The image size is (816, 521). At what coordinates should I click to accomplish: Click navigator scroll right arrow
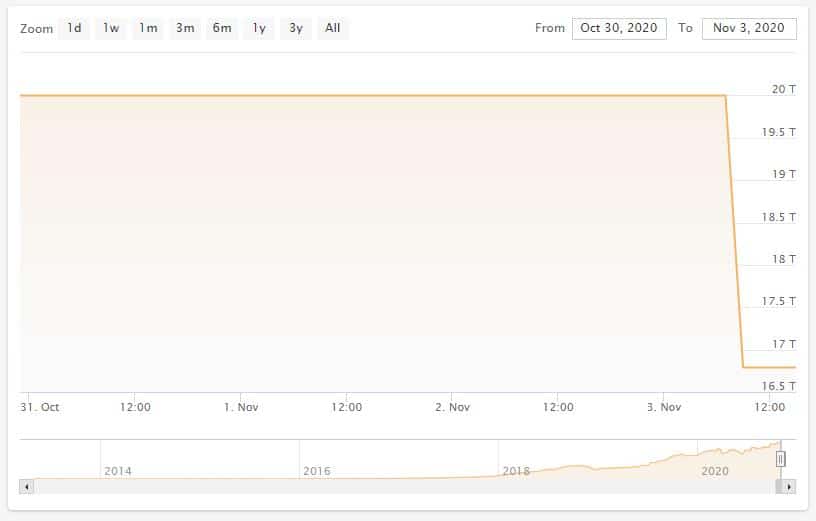[x=789, y=487]
